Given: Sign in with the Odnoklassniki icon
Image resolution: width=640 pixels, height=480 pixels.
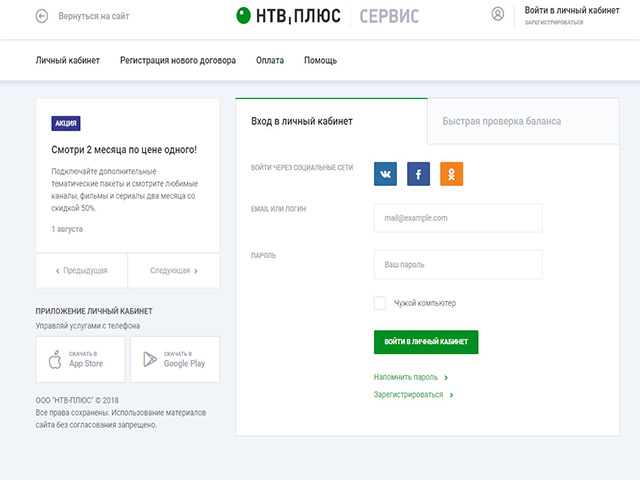Looking at the screenshot, I should 451,174.
